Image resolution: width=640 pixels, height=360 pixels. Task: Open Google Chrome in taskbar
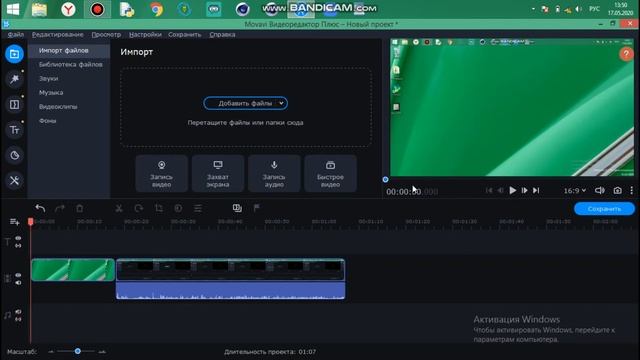[x=156, y=9]
